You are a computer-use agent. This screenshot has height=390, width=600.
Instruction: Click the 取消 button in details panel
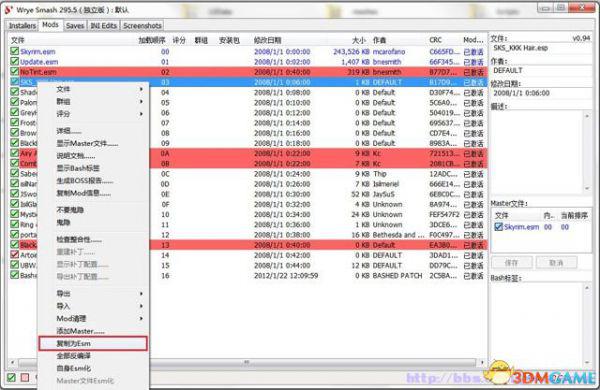coord(556,263)
